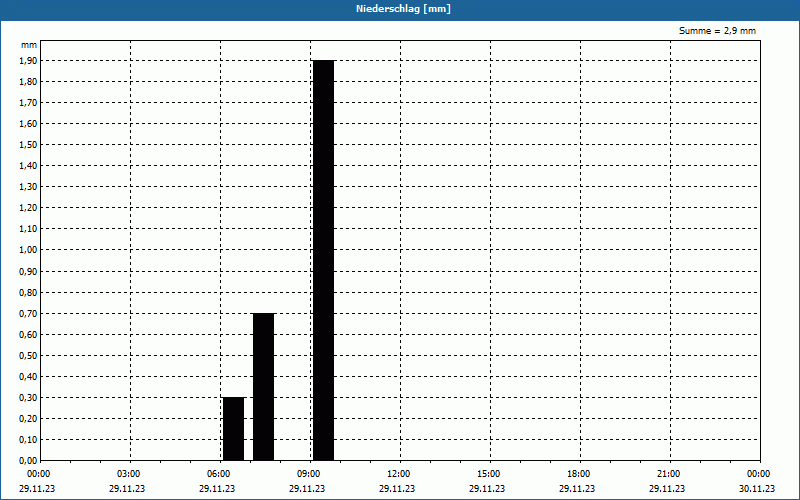Click the '29.11.23' date under 18:00

tap(577, 489)
